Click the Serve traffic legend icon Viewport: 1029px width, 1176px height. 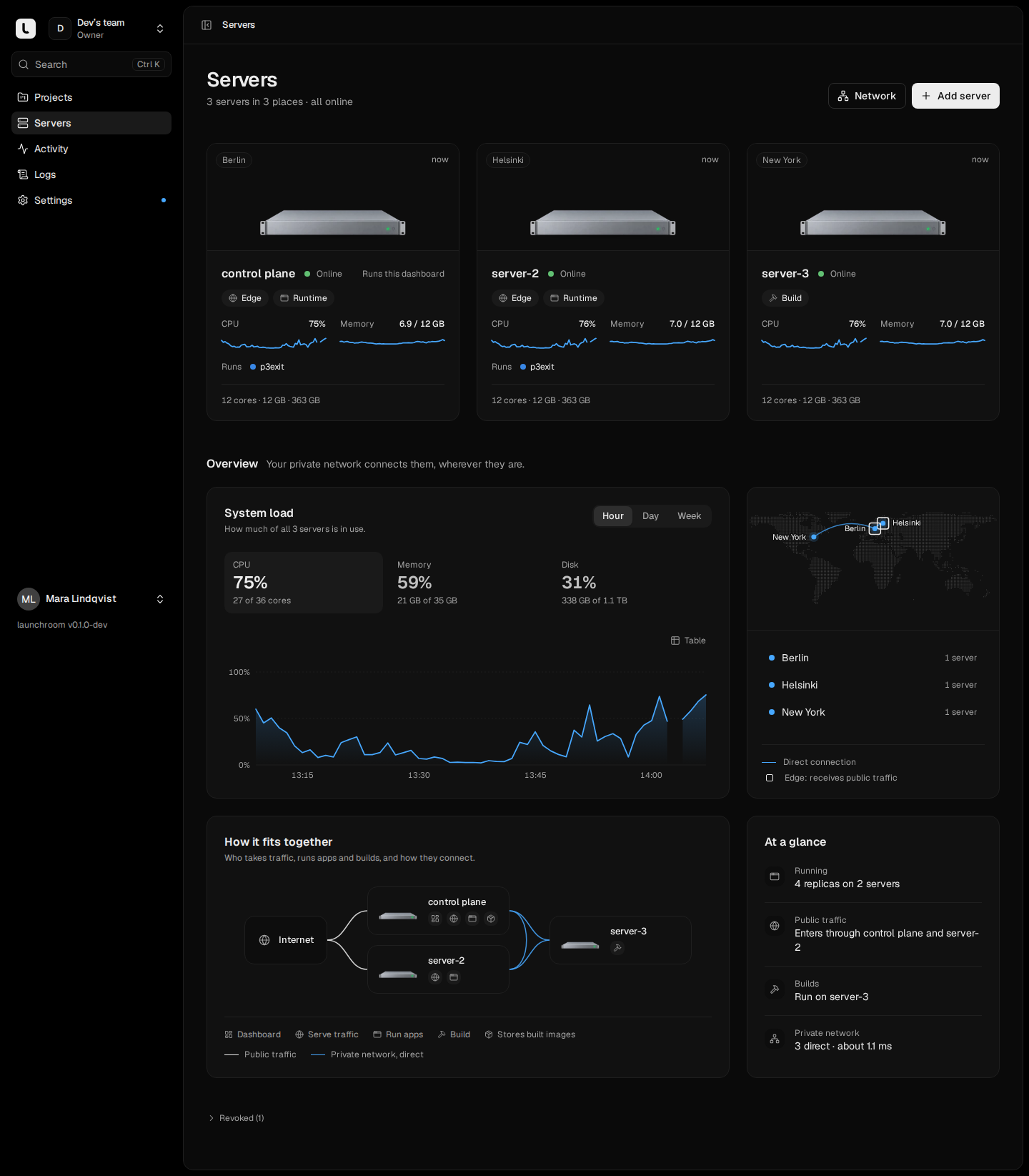pos(299,1034)
